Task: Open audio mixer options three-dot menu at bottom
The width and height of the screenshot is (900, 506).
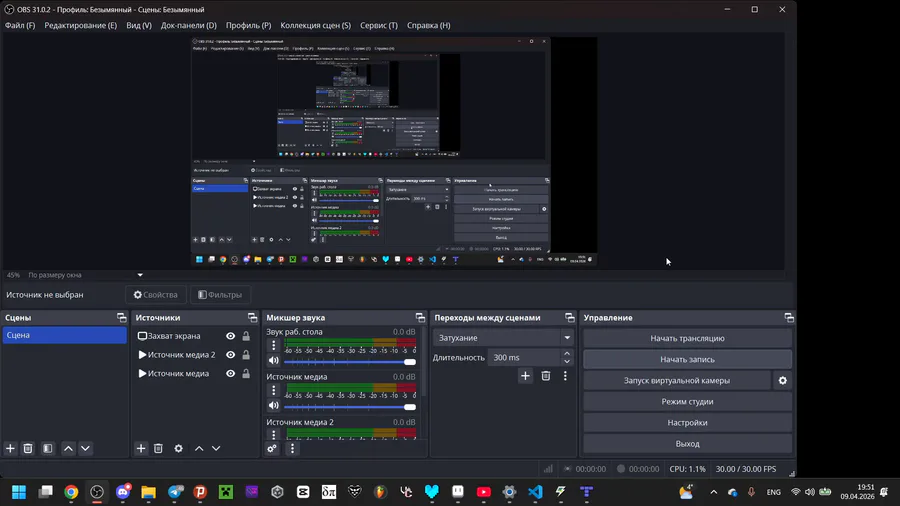Action: pos(292,449)
